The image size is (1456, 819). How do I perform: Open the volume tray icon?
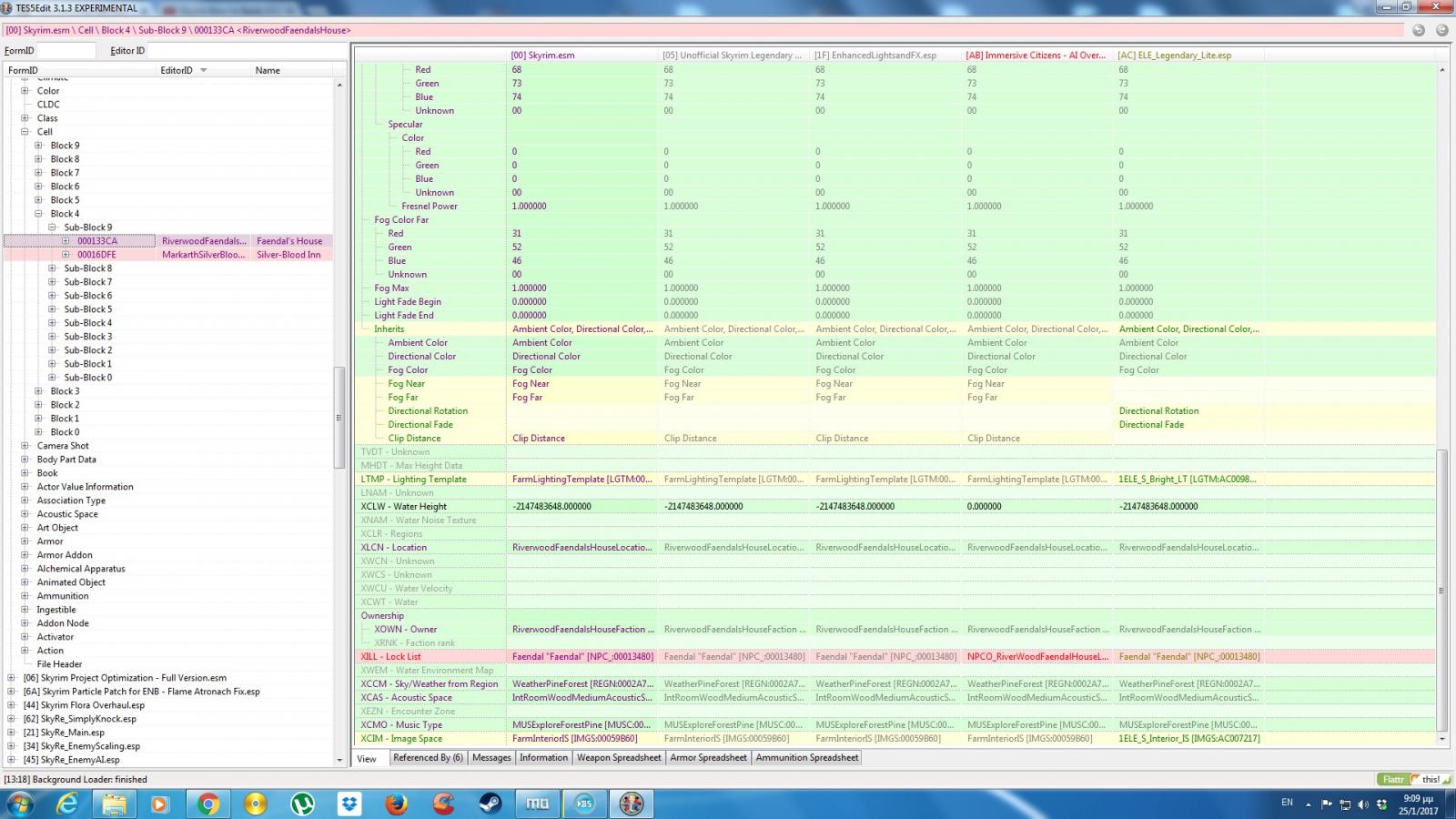click(1363, 804)
